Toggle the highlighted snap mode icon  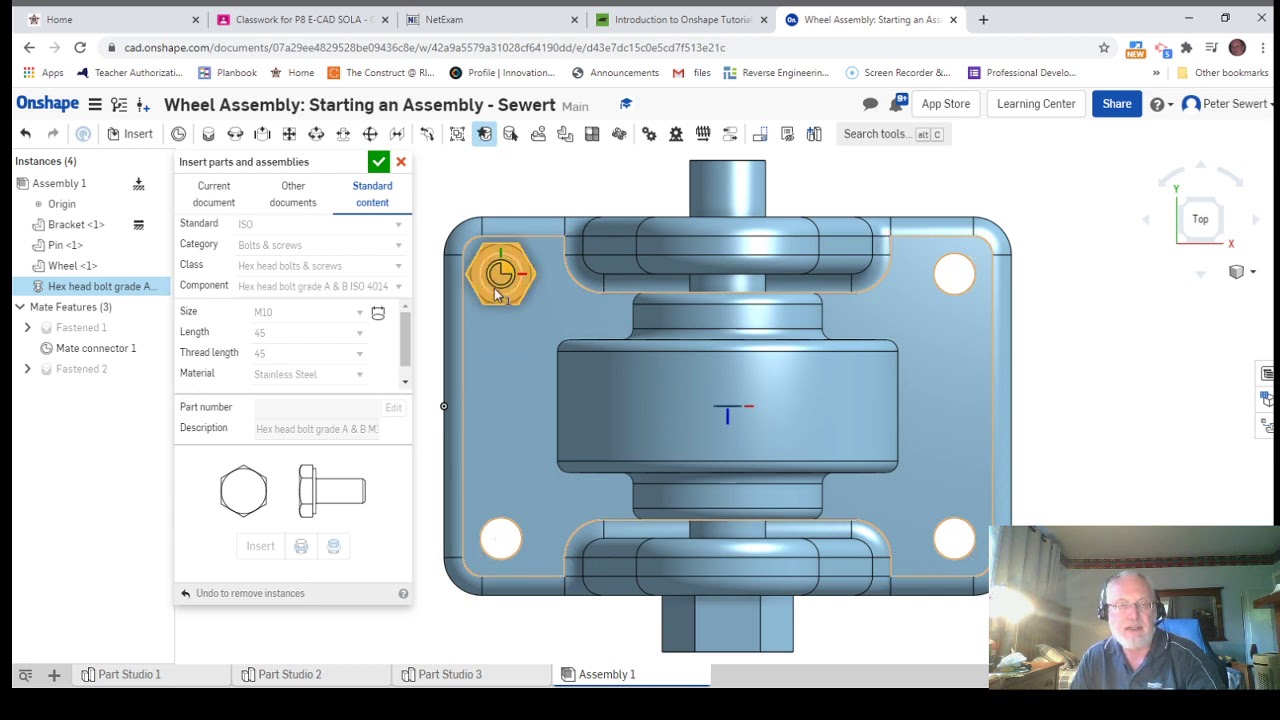point(484,134)
